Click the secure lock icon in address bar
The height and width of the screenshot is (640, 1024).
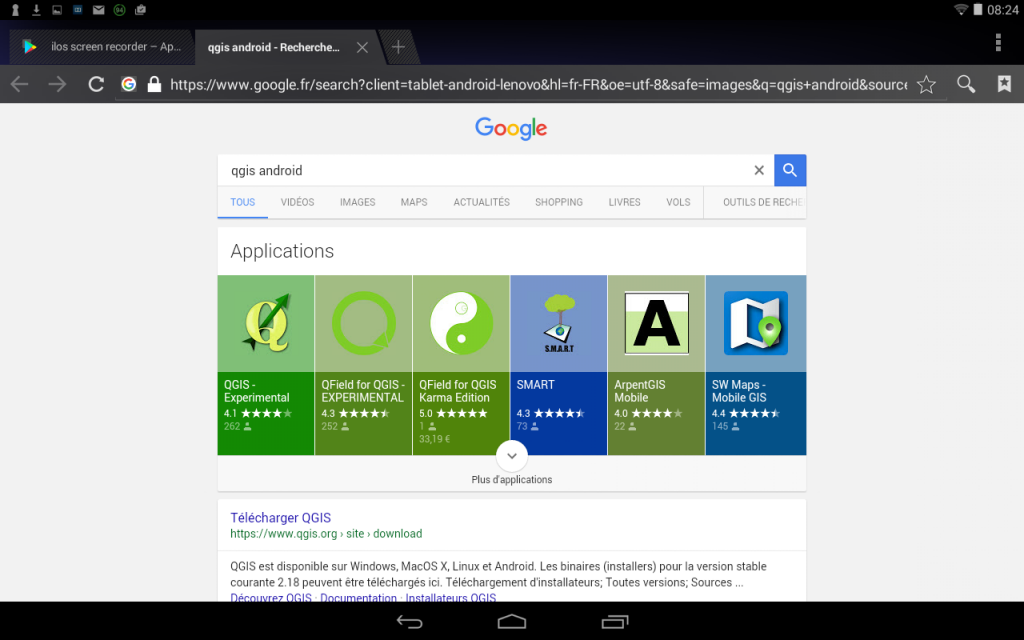click(154, 84)
